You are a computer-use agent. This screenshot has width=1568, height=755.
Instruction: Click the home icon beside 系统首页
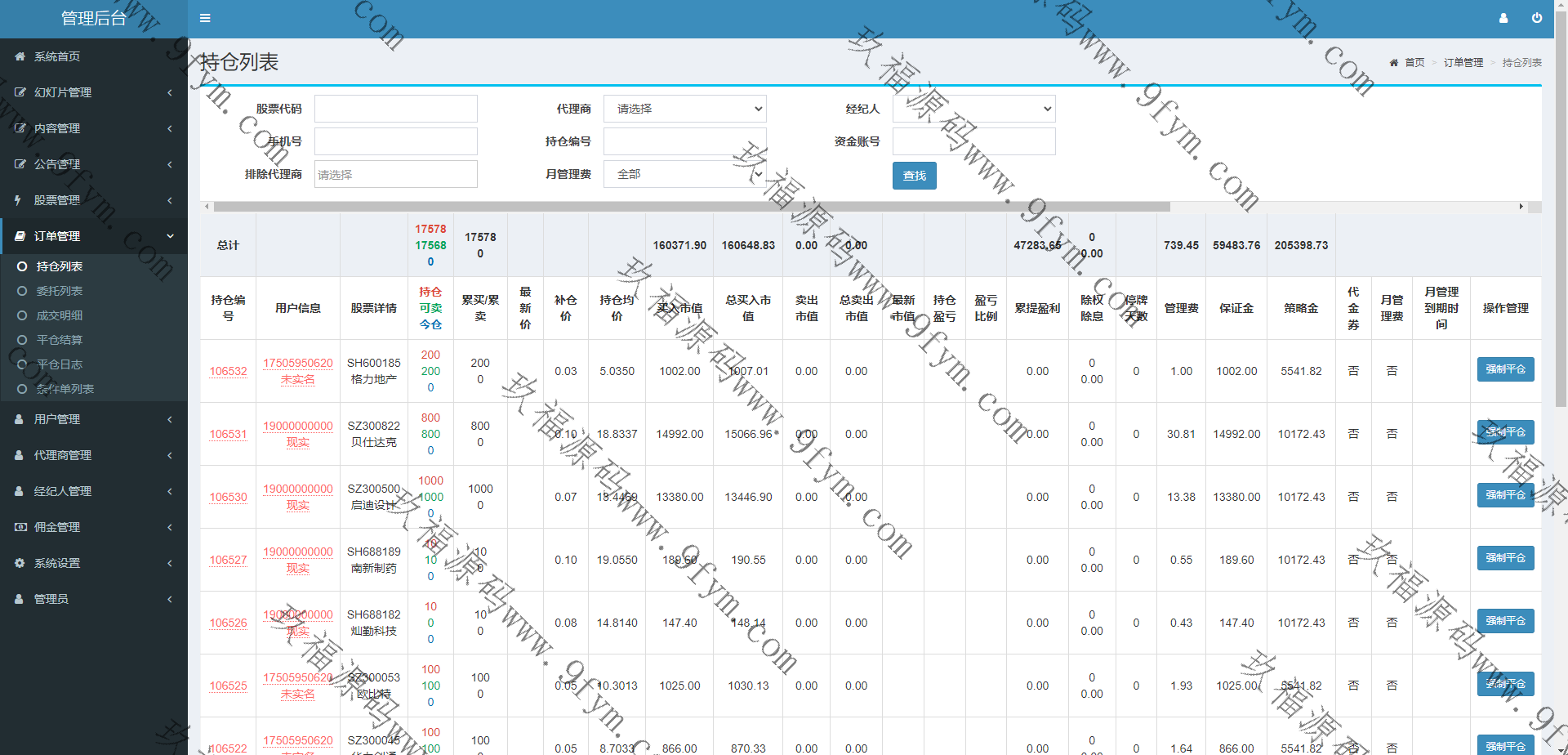pyautogui.click(x=20, y=56)
